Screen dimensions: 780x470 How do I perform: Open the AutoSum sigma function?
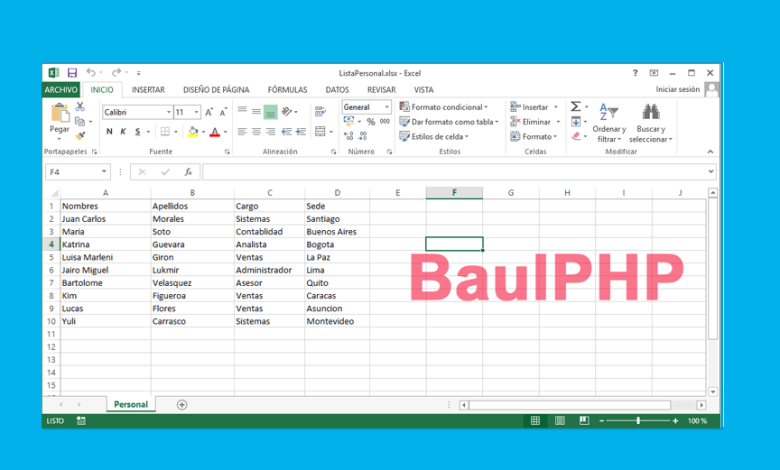click(576, 106)
